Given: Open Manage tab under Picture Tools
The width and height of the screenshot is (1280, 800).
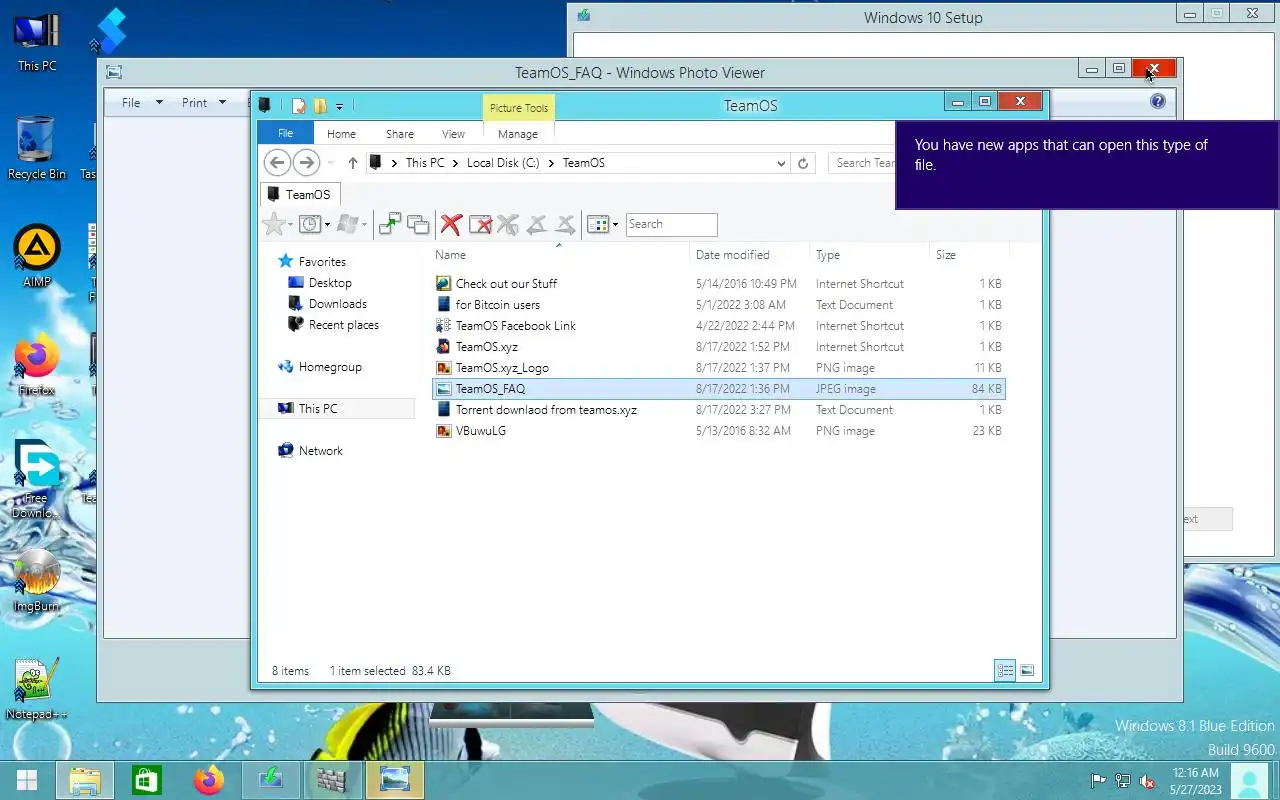Looking at the screenshot, I should (518, 133).
